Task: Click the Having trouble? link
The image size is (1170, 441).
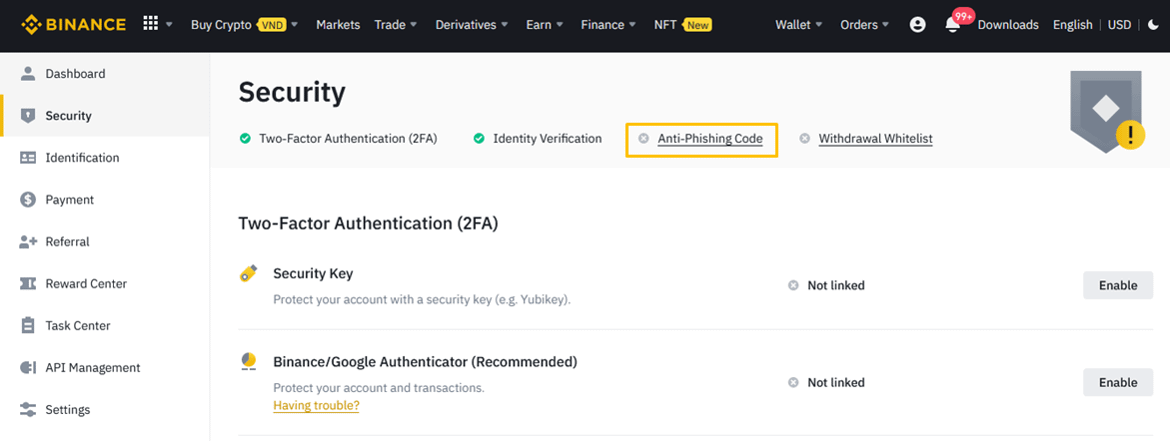Action: pyautogui.click(x=316, y=406)
